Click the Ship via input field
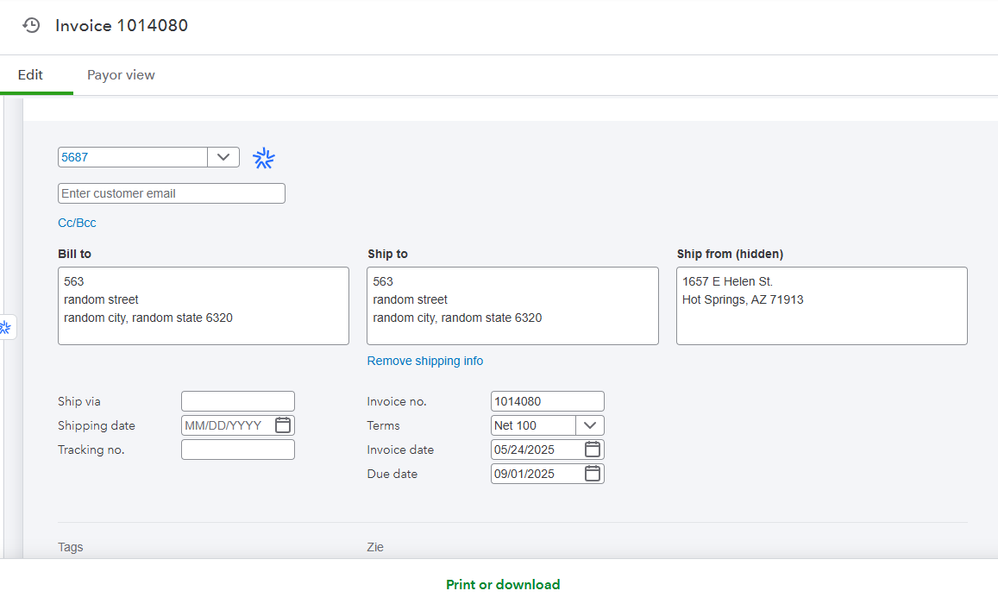The height and width of the screenshot is (598, 998). [x=238, y=401]
